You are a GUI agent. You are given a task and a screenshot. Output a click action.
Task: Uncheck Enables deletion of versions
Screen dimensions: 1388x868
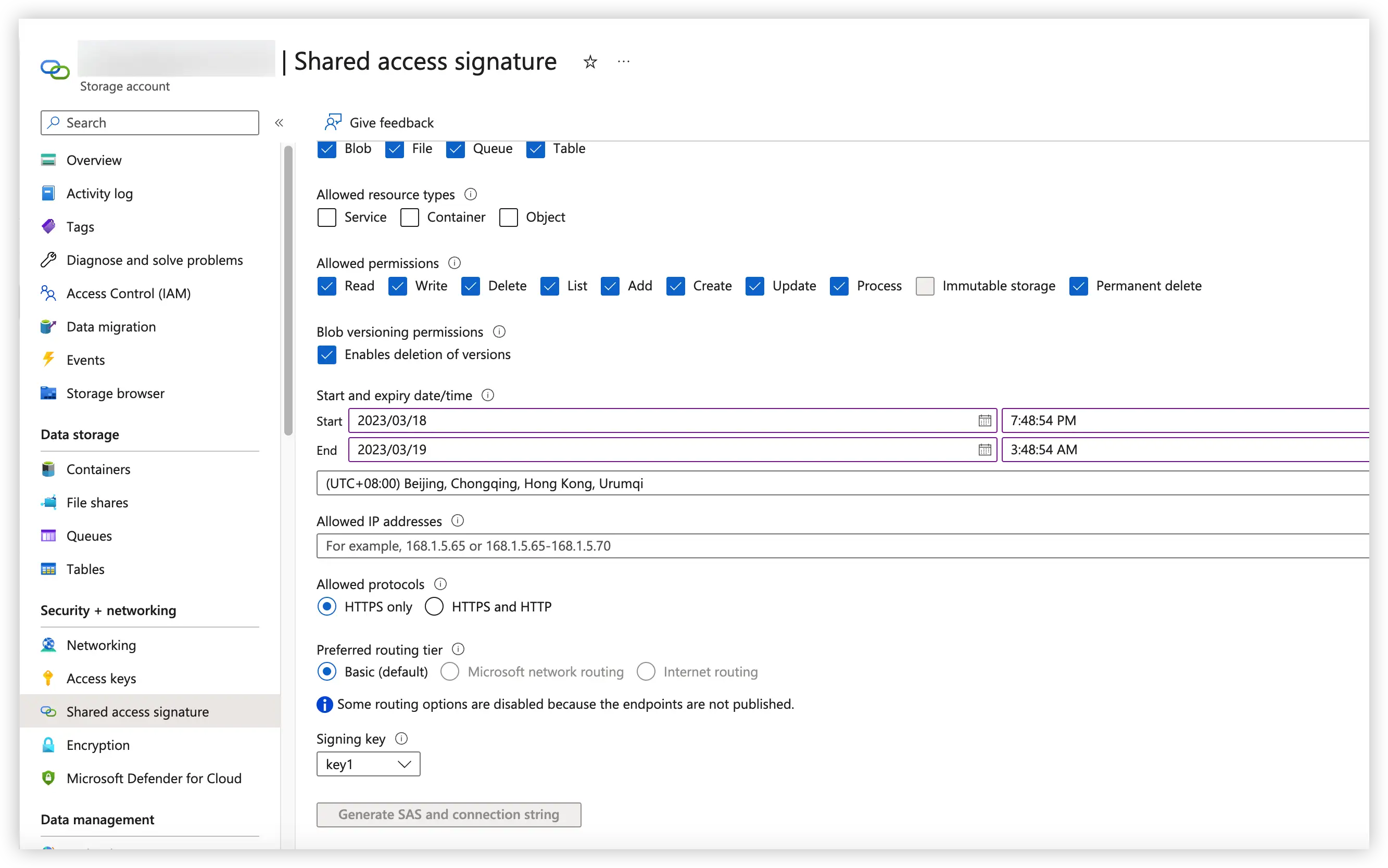click(x=327, y=355)
